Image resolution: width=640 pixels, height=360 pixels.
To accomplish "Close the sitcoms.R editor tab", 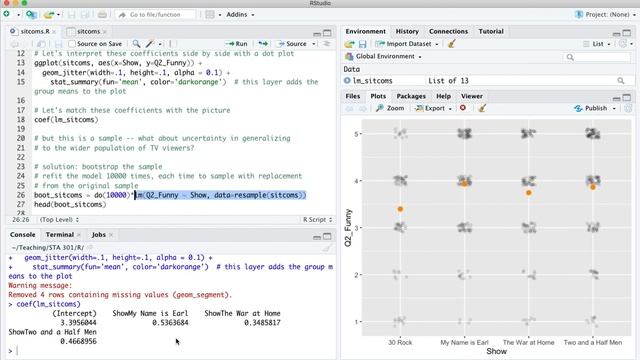I will tap(54, 31).
